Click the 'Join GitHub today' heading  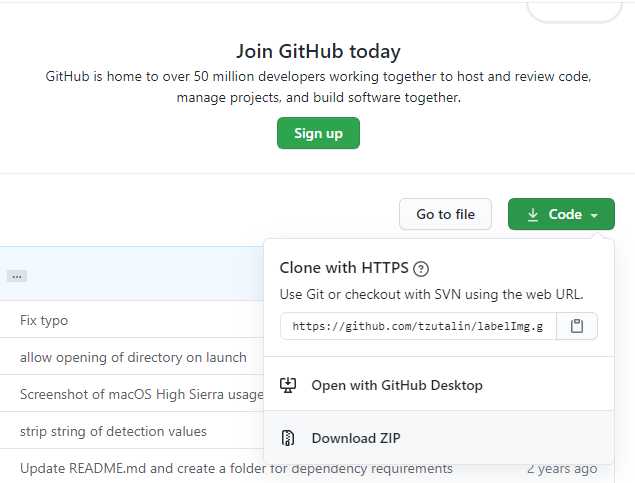[x=318, y=51]
